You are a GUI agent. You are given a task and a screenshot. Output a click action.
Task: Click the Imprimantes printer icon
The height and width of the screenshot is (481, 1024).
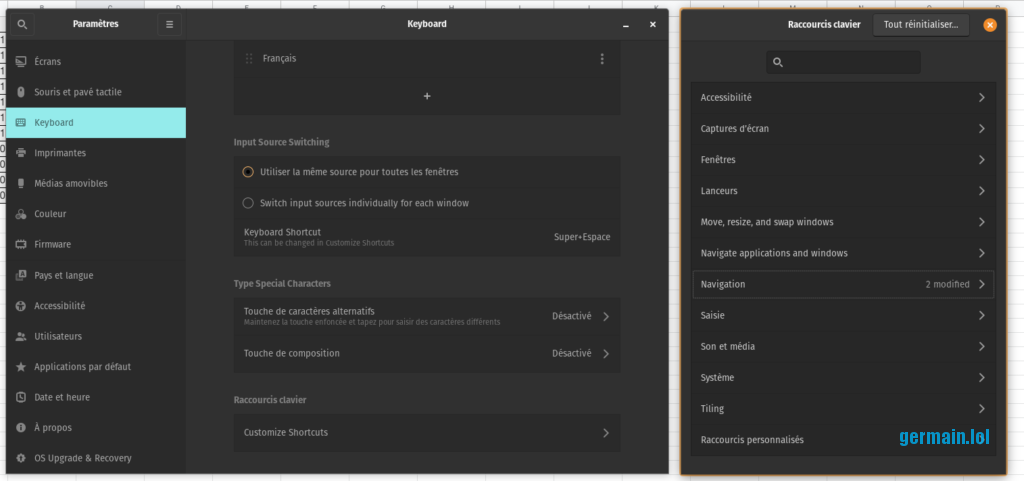coord(21,153)
